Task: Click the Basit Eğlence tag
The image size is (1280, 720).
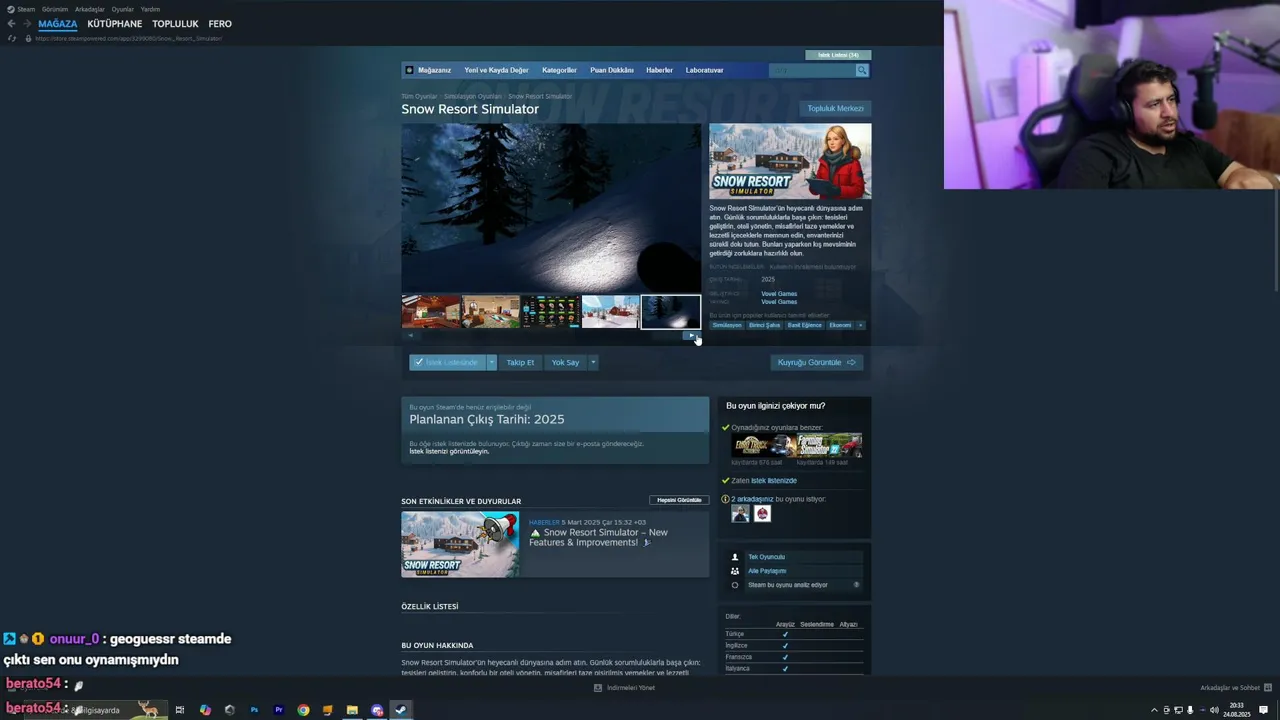Action: [x=804, y=325]
